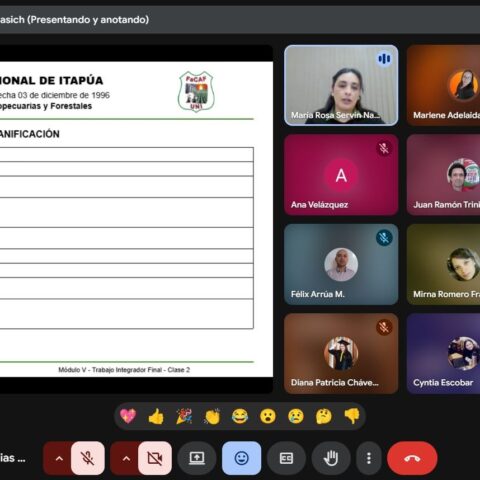The image size is (480, 480).
Task: Open the more options menu
Action: (x=369, y=458)
